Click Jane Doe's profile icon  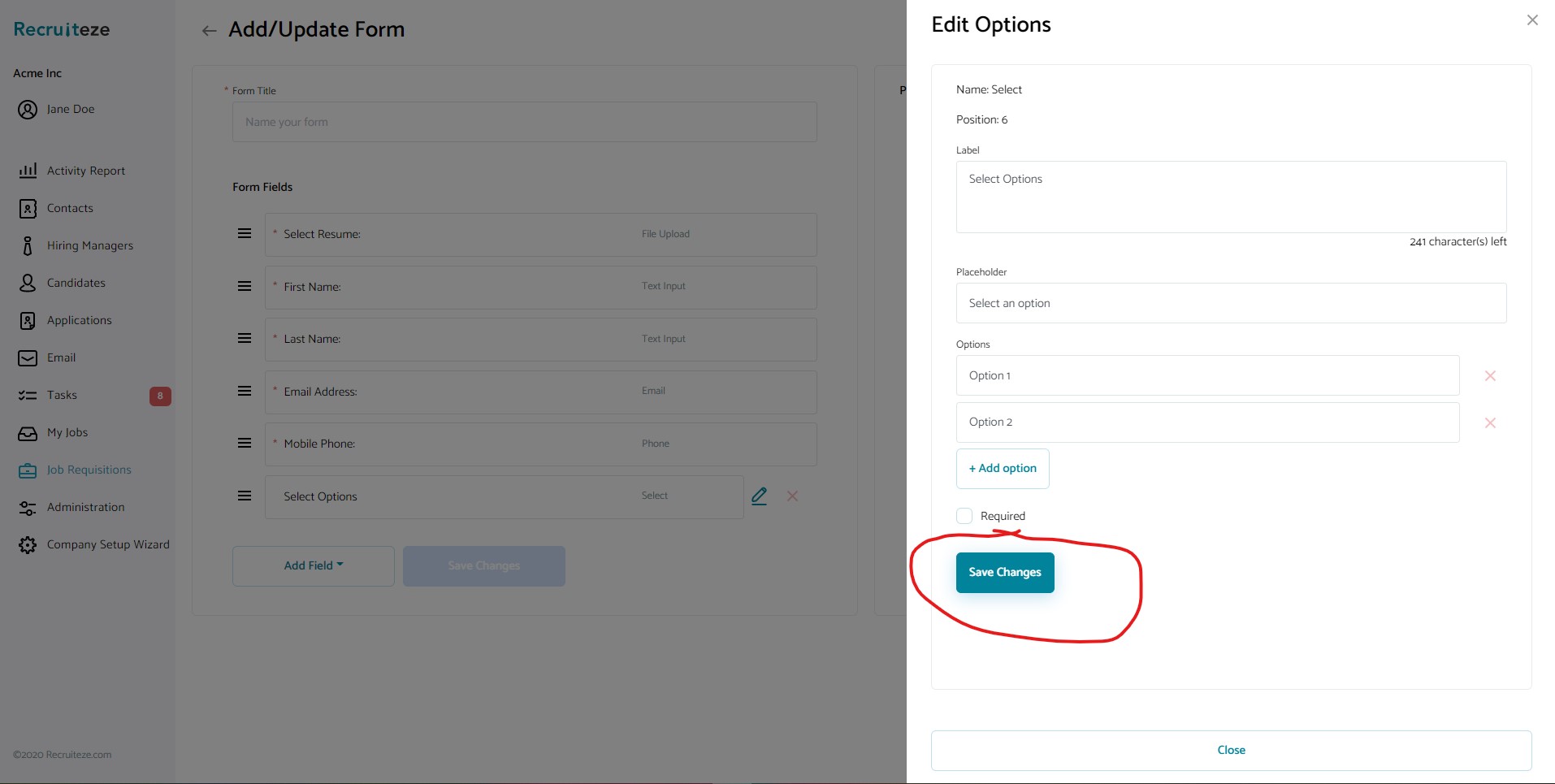[x=27, y=109]
